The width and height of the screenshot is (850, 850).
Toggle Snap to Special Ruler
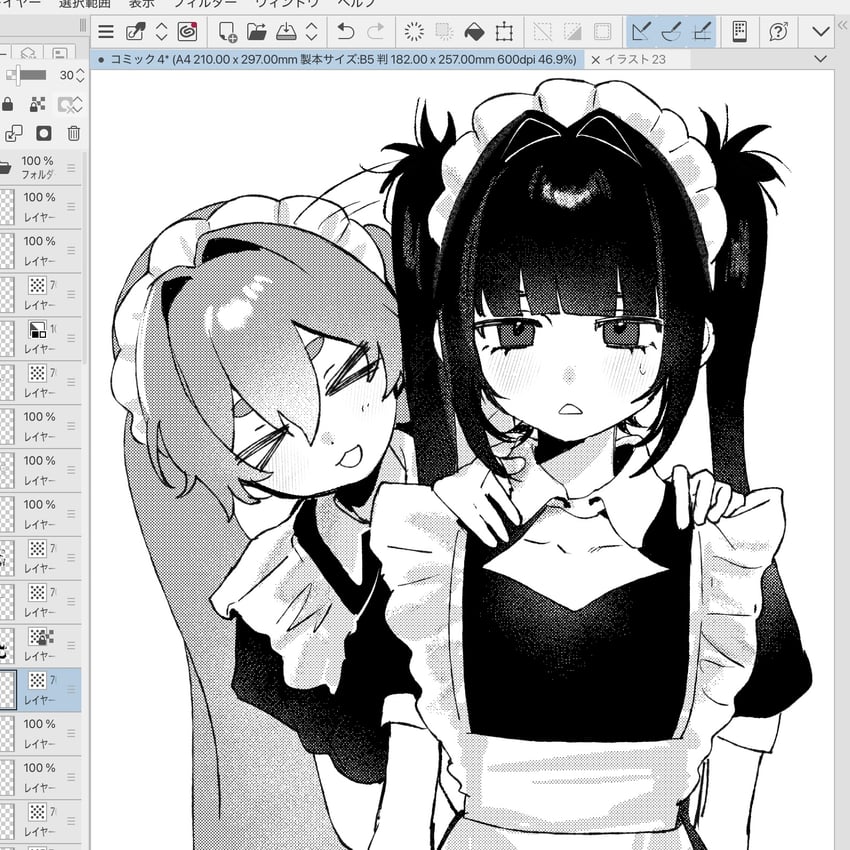tap(672, 31)
